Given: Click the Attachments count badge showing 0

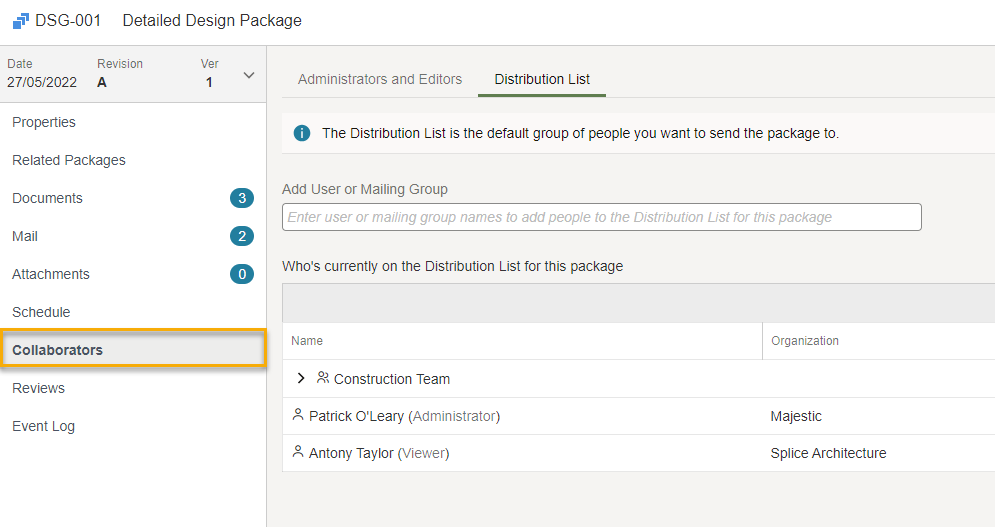Looking at the screenshot, I should point(242,274).
